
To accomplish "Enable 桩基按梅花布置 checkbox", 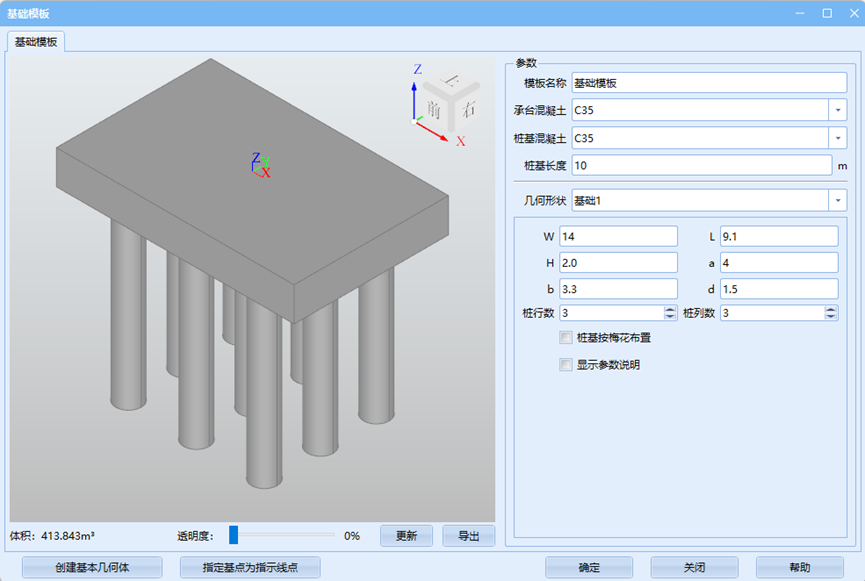I will tap(566, 338).
